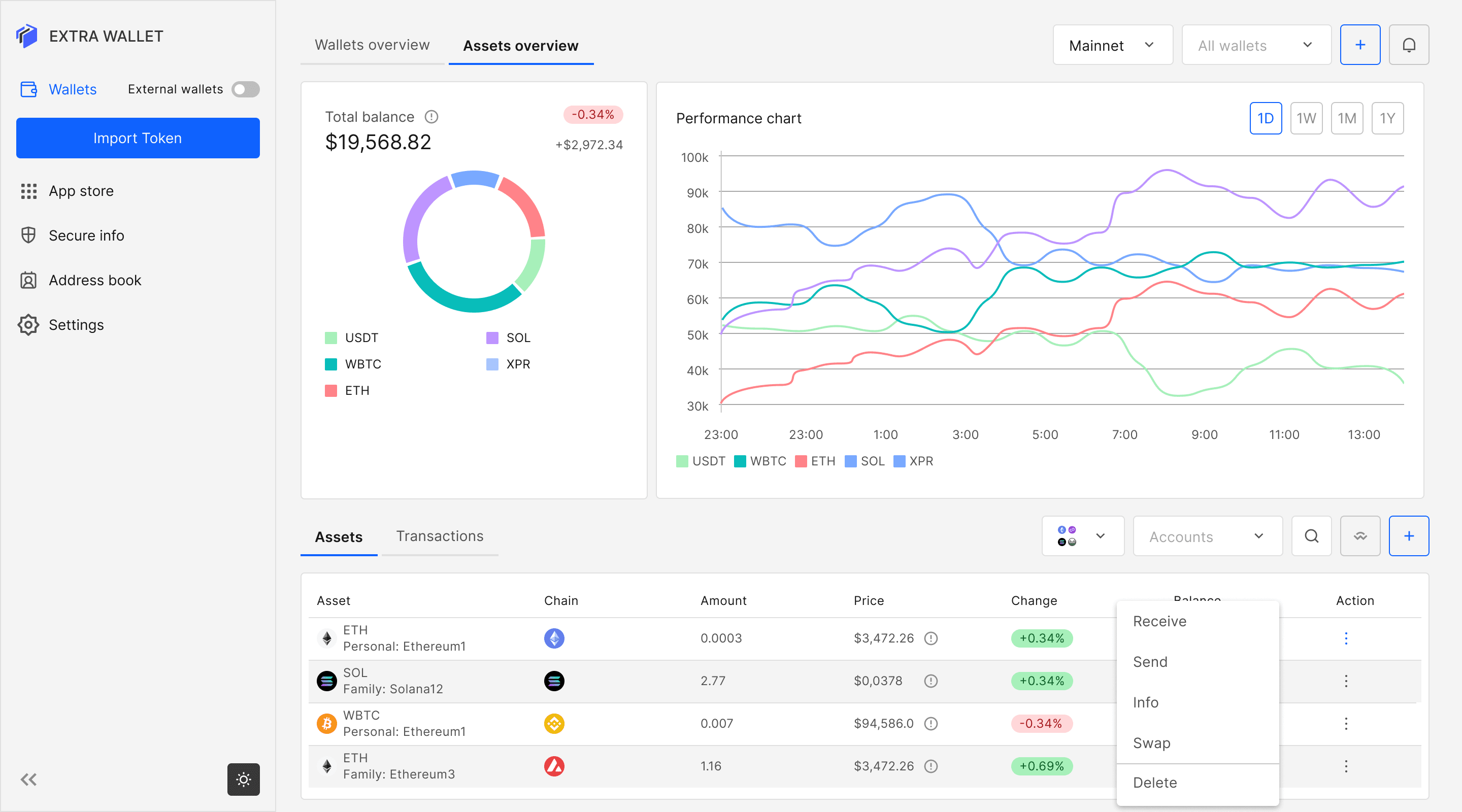Image resolution: width=1462 pixels, height=812 pixels.
Task: Click the light theme sun icon
Action: coord(244,779)
